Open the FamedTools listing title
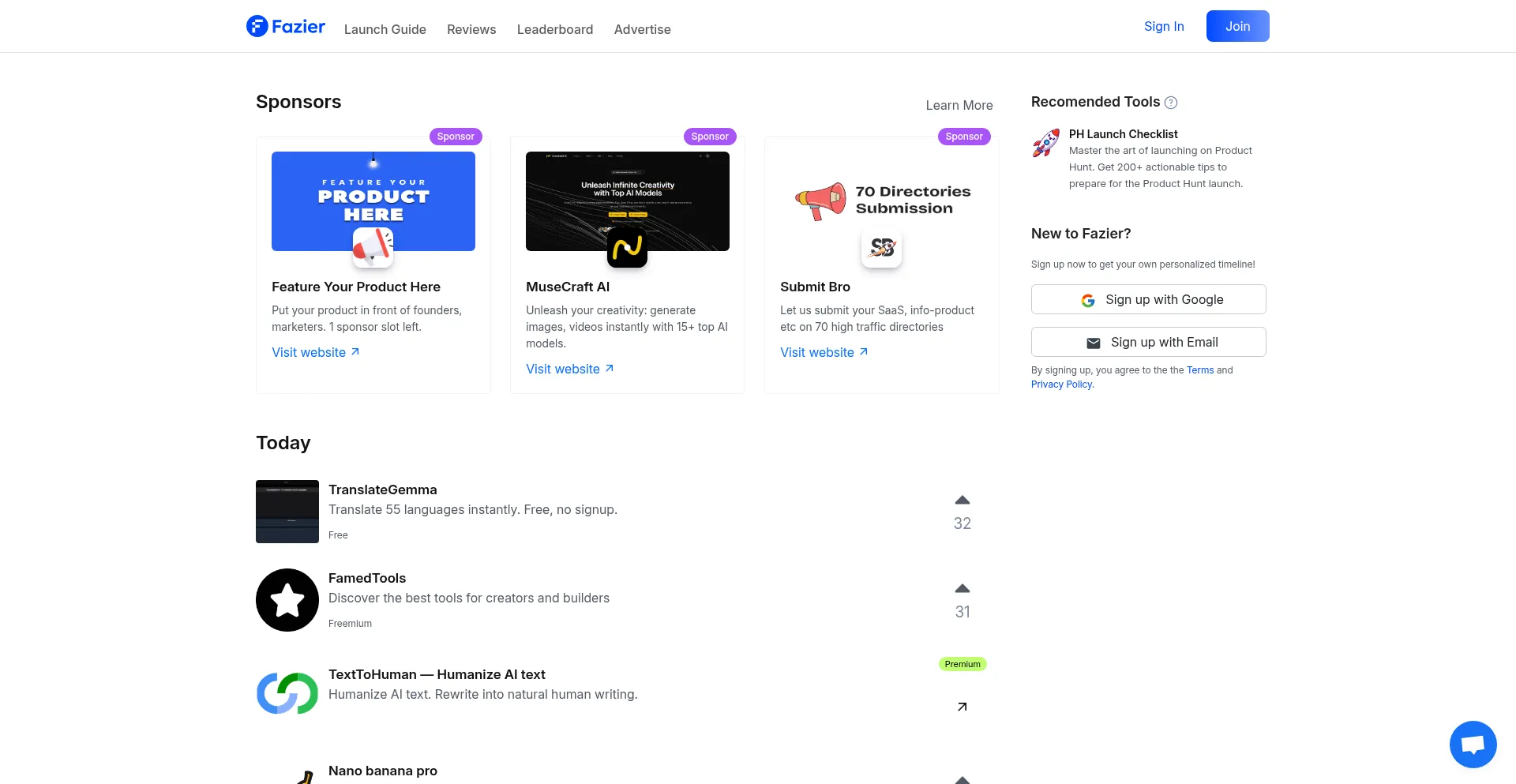The width and height of the screenshot is (1516, 784). coord(367,578)
